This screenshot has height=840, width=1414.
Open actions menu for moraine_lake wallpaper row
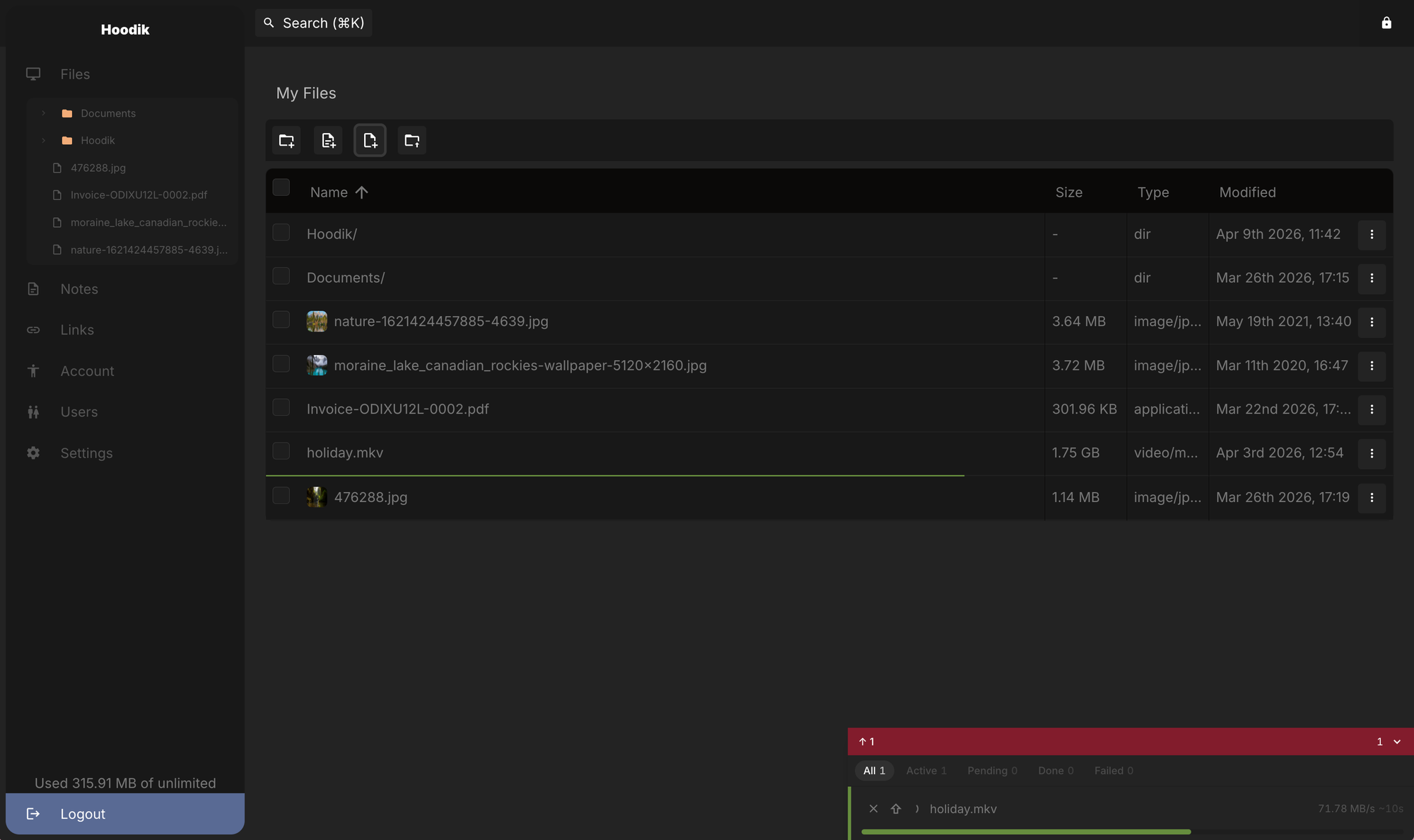tap(1372, 366)
